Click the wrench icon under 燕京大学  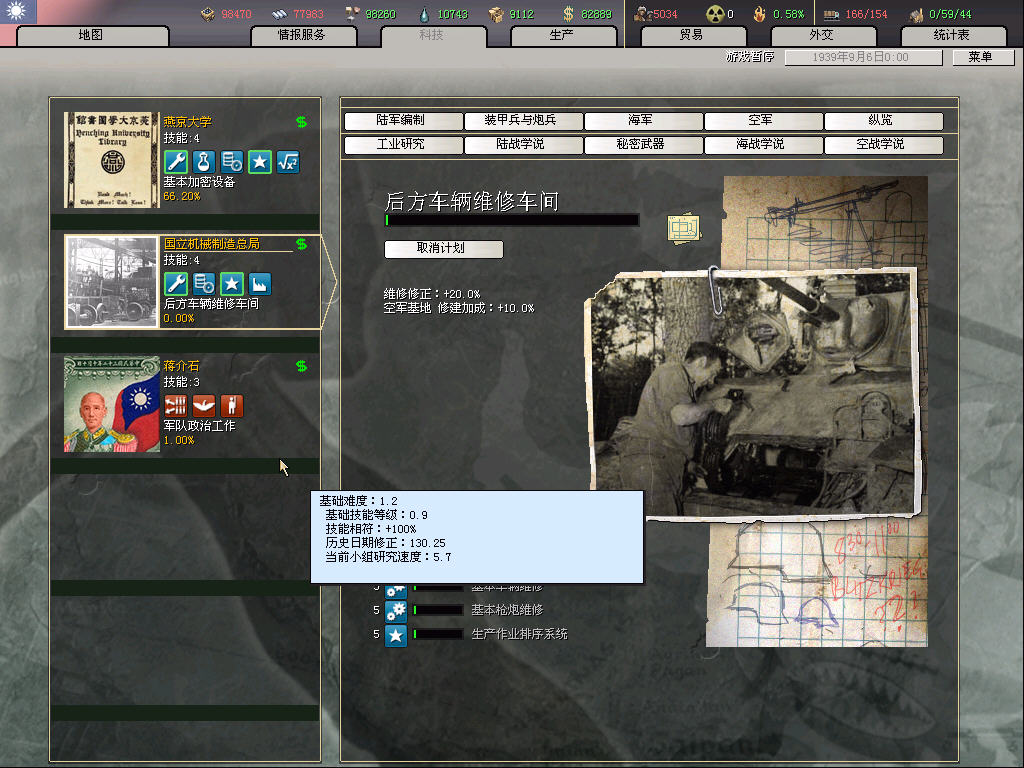(175, 162)
